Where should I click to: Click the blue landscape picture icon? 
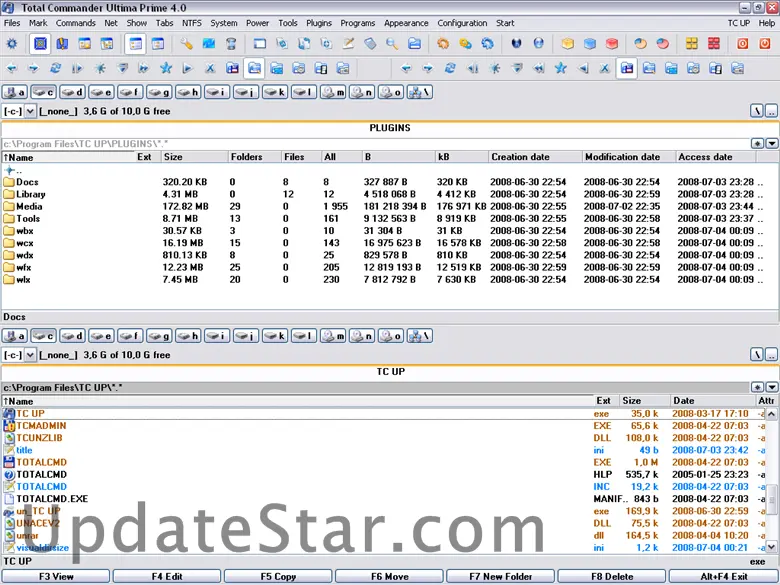pyautogui.click(x=209, y=44)
